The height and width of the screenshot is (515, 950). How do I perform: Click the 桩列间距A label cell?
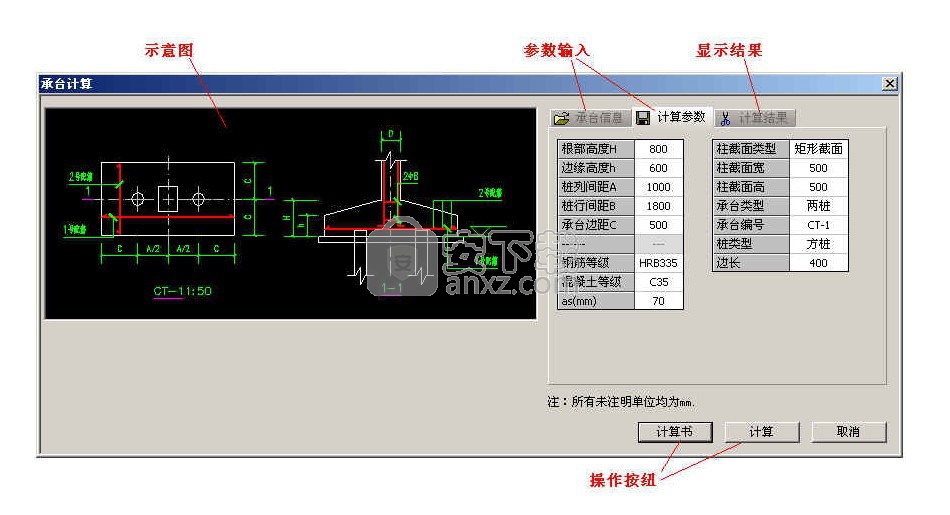pos(596,187)
